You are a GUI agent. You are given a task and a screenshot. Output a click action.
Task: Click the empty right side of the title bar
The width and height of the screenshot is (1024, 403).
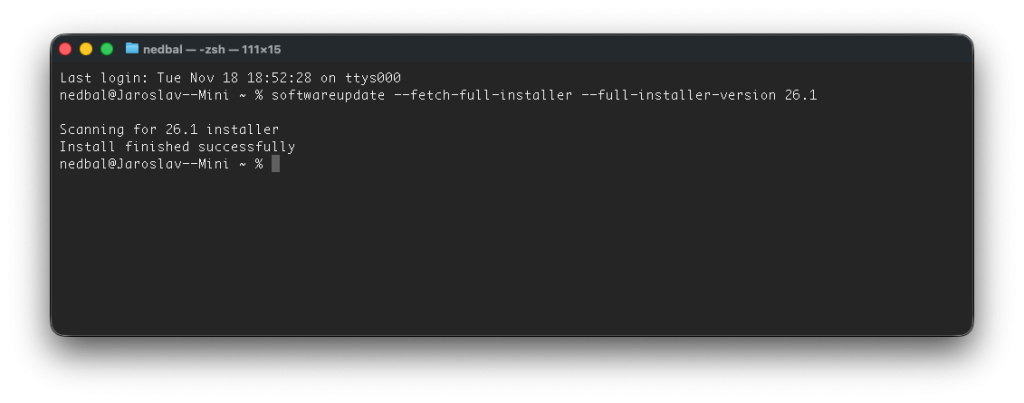click(700, 49)
